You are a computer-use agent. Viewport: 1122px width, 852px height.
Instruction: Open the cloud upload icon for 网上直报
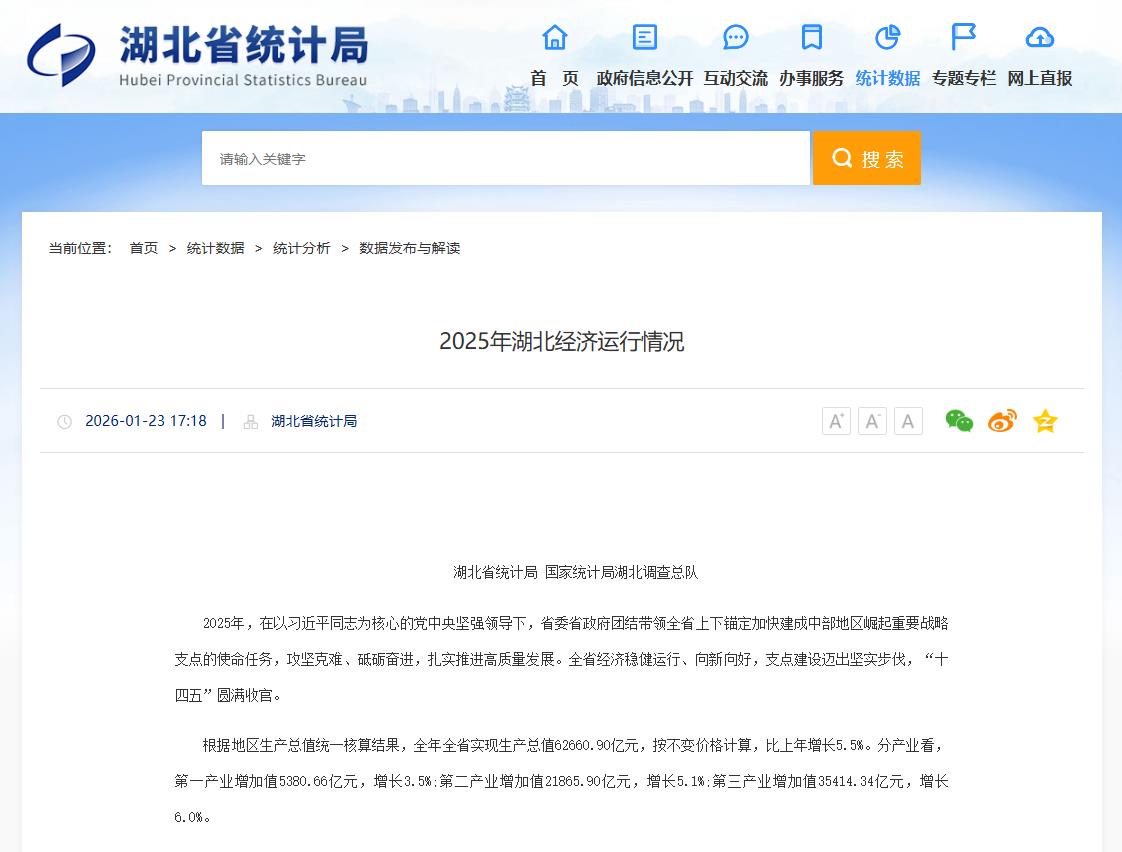pos(1039,38)
